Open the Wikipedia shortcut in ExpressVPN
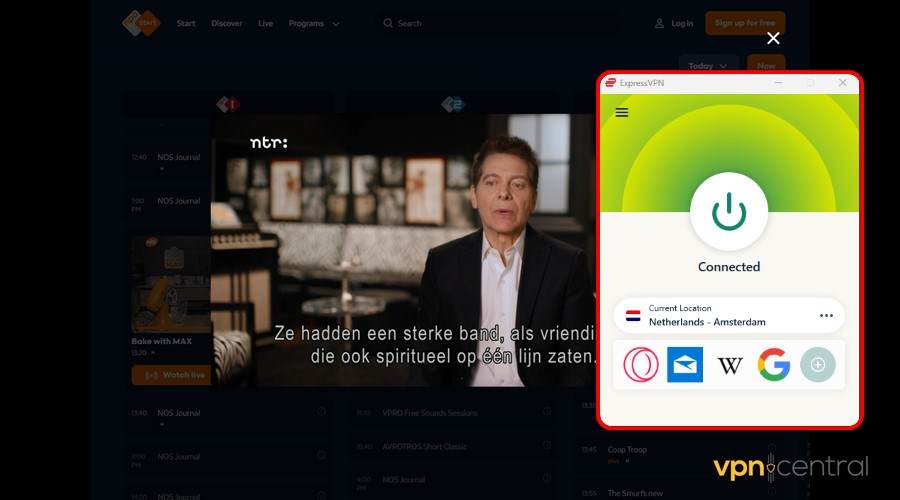Viewport: 900px width, 500px height. click(730, 365)
